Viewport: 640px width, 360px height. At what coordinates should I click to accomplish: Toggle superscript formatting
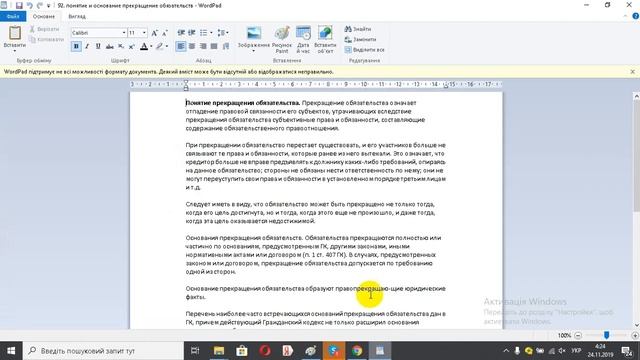pyautogui.click(x=131, y=47)
